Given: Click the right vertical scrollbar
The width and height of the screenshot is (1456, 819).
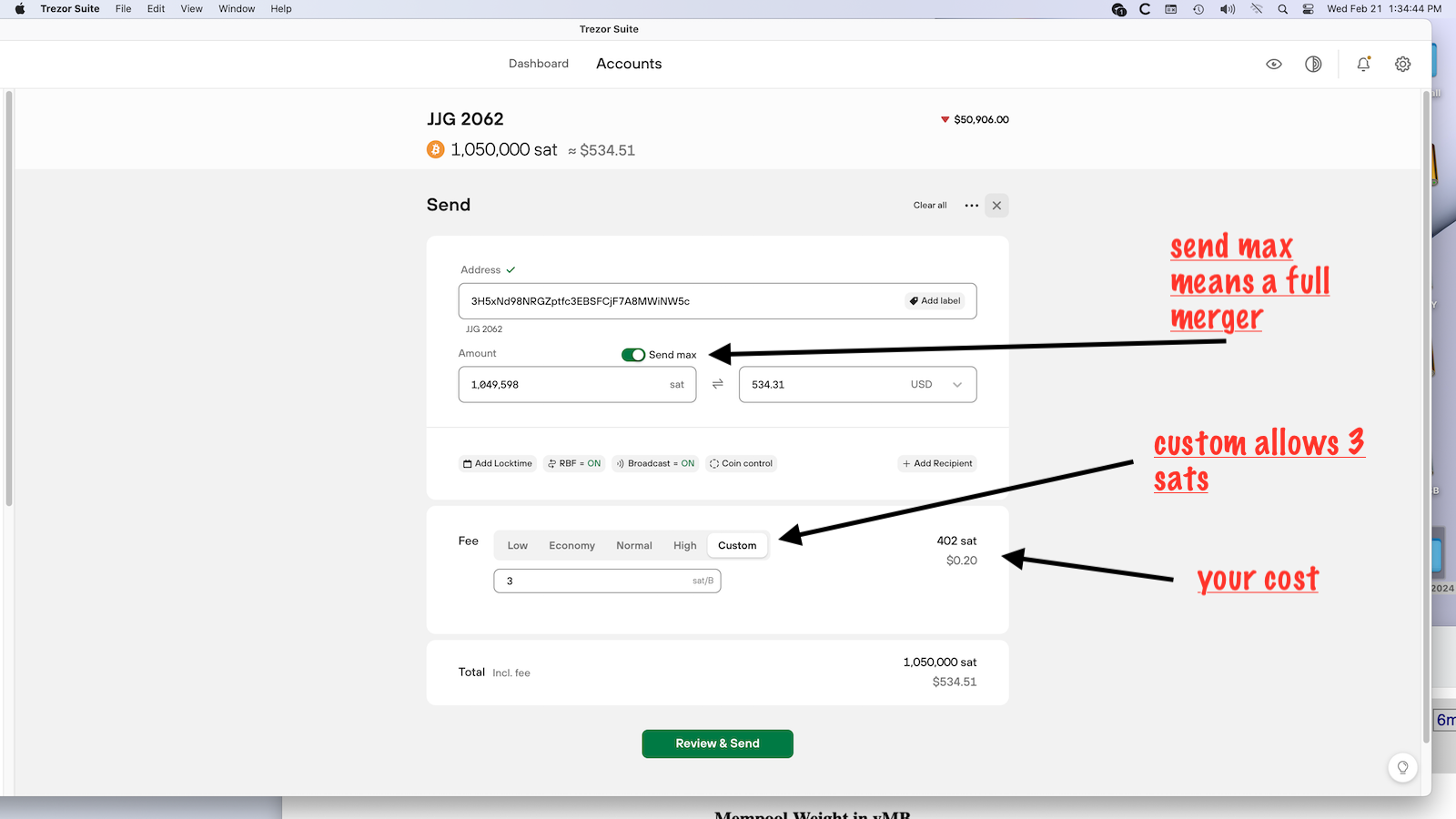Looking at the screenshot, I should [1426, 419].
